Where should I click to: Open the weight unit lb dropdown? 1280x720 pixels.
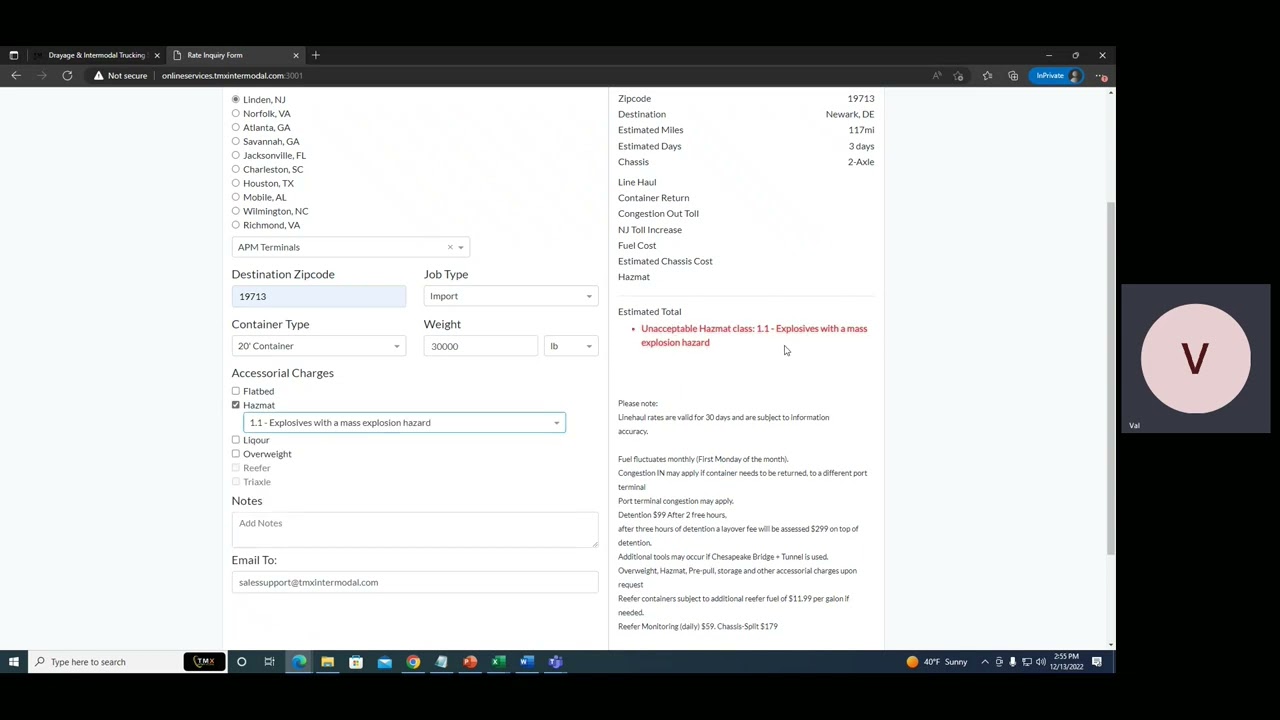pyautogui.click(x=570, y=346)
